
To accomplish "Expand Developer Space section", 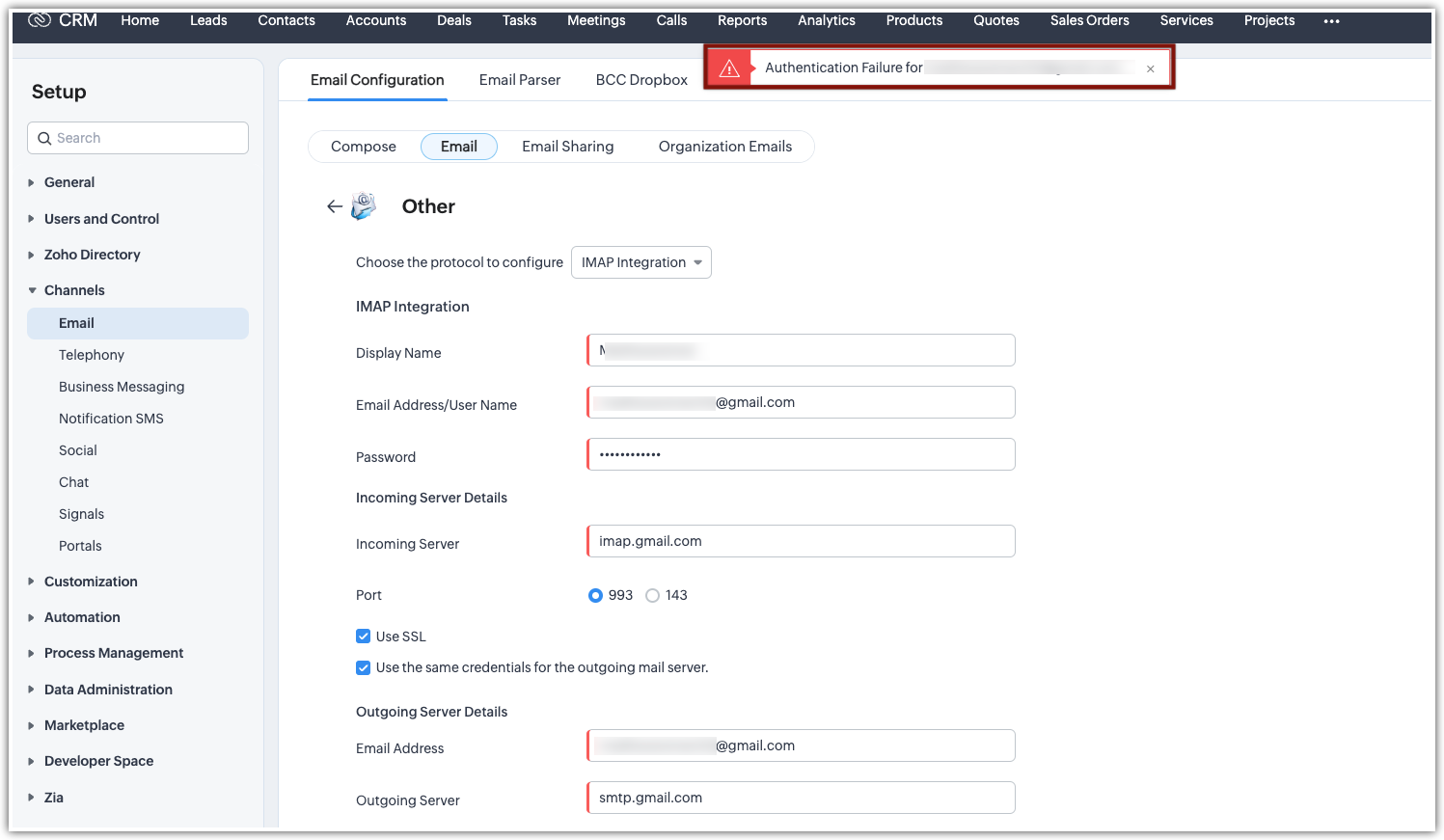I will tap(32, 761).
